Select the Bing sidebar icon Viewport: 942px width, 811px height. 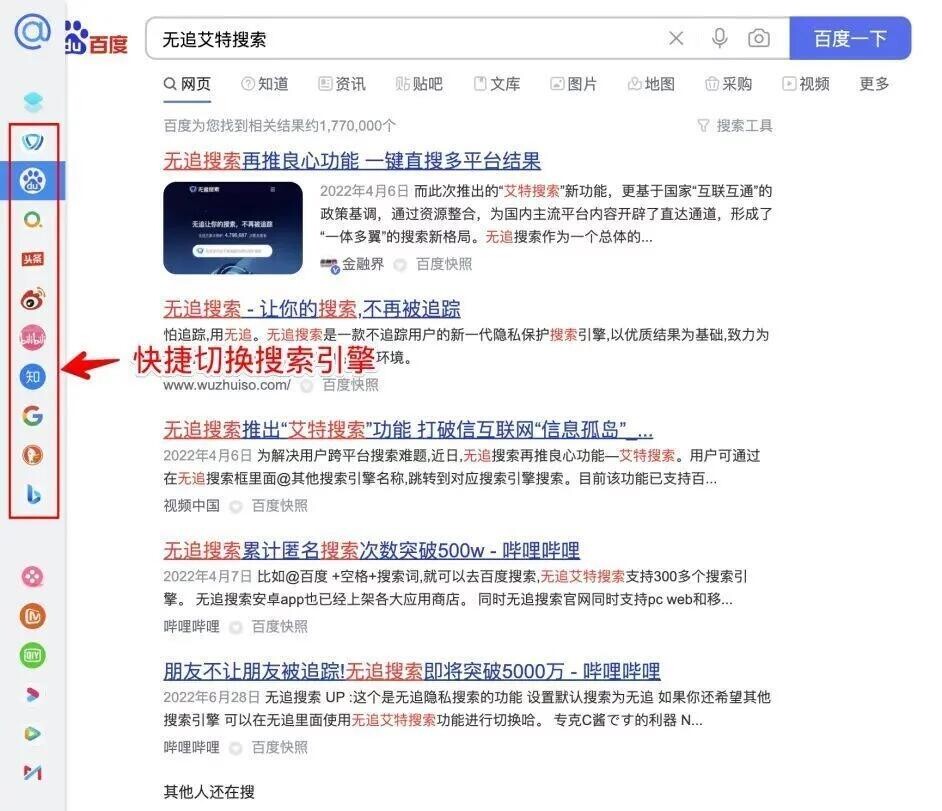coord(34,494)
